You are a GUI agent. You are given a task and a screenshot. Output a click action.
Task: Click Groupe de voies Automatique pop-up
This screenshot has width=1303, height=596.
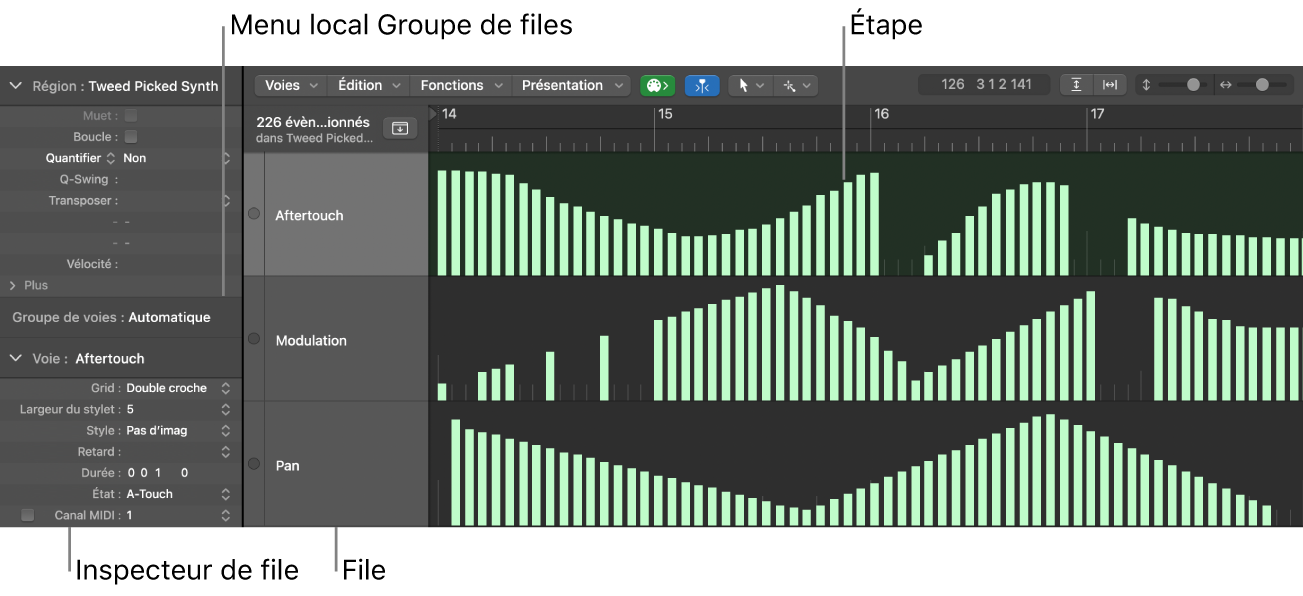point(169,317)
